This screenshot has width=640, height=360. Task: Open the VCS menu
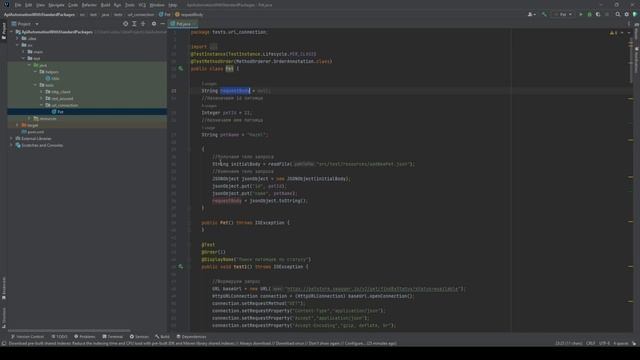142,5
